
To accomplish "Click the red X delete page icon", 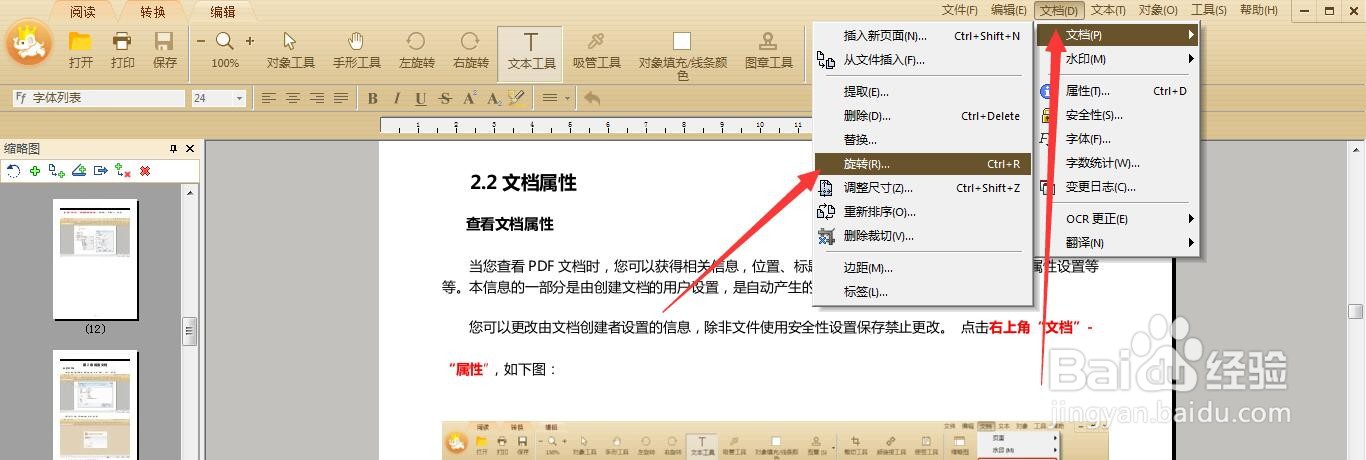I will coord(145,171).
